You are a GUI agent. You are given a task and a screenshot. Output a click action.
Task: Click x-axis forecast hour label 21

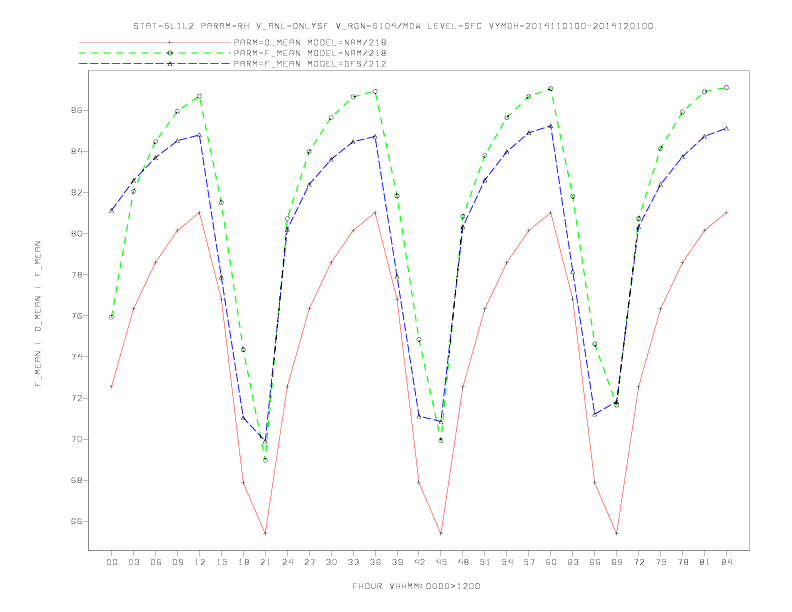pyautogui.click(x=265, y=562)
